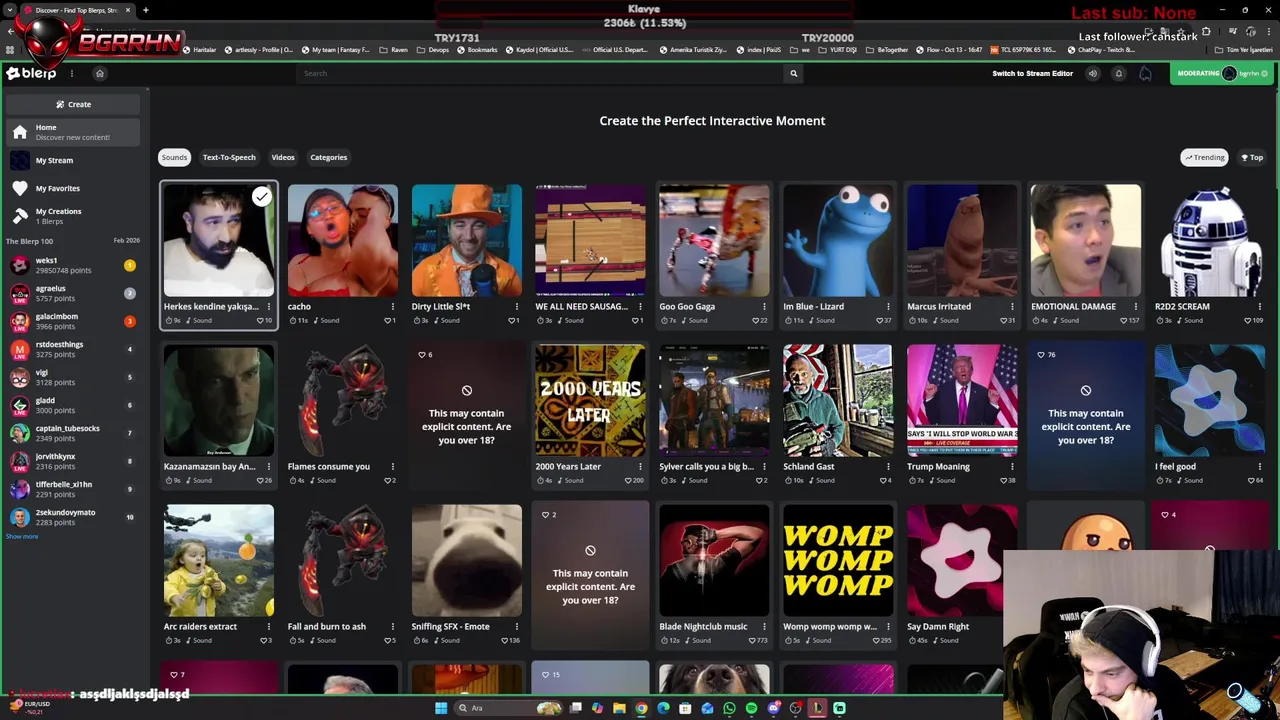Viewport: 1280px width, 720px height.
Task: Click the mascot icon next to bell
Action: pyautogui.click(x=1145, y=73)
